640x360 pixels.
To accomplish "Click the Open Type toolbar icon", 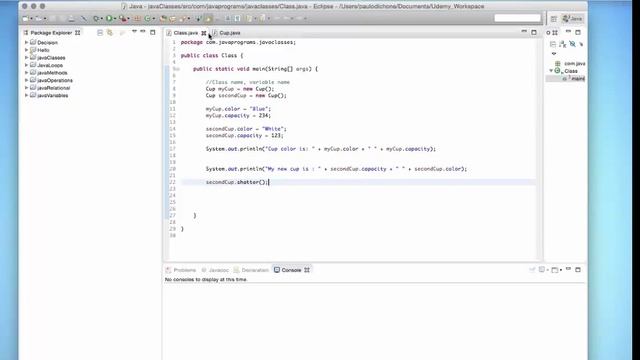I will (164, 18).
